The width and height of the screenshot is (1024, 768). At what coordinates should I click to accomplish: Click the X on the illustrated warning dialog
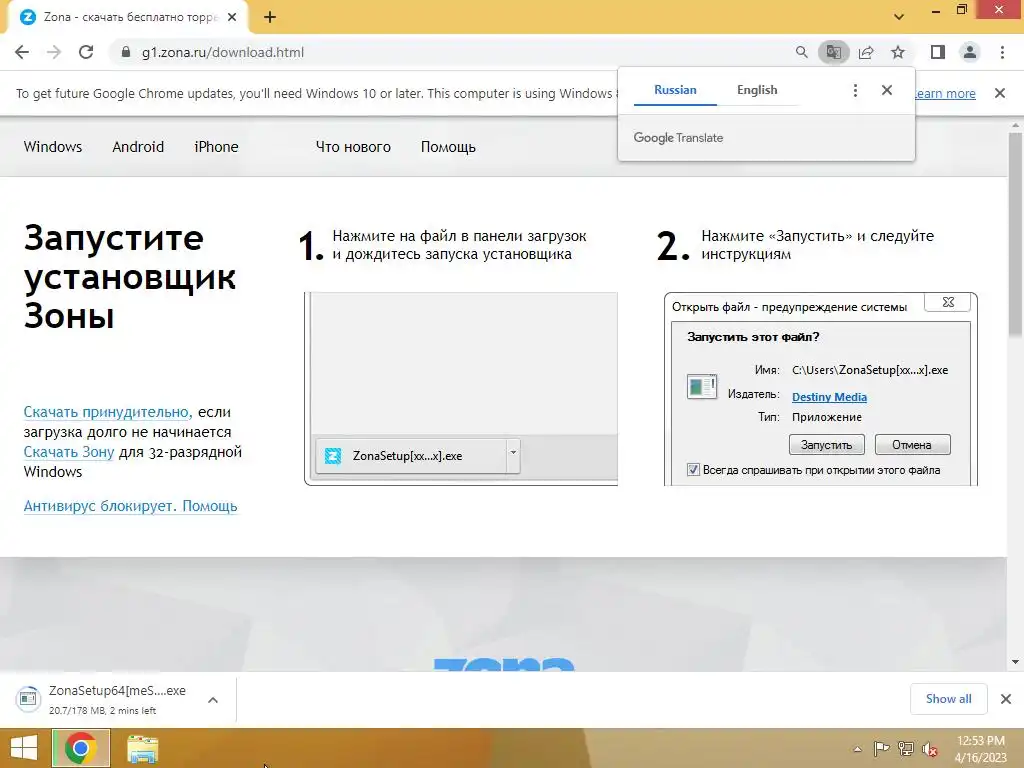pos(948,302)
